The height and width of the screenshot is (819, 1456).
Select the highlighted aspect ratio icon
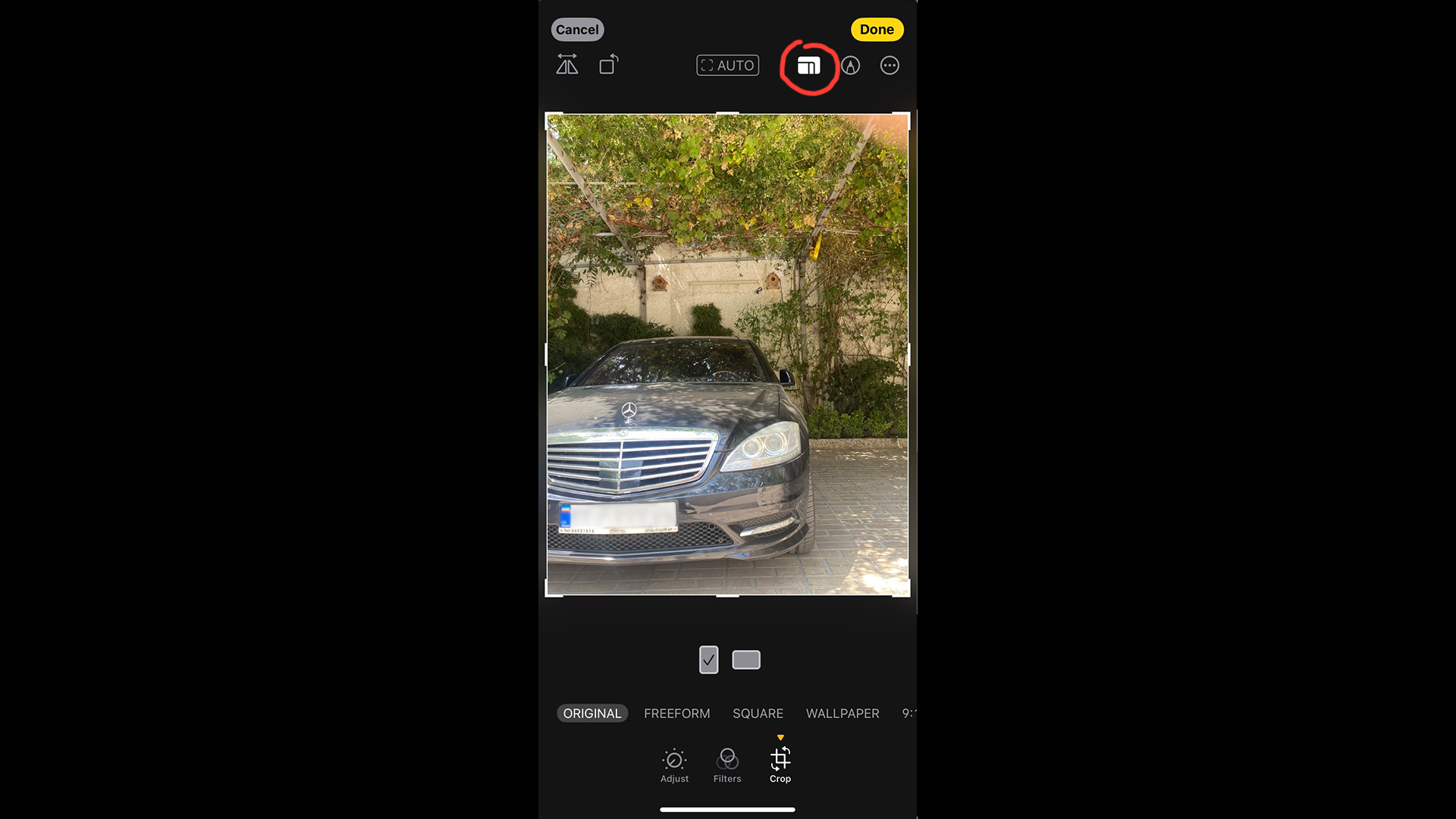tap(809, 65)
